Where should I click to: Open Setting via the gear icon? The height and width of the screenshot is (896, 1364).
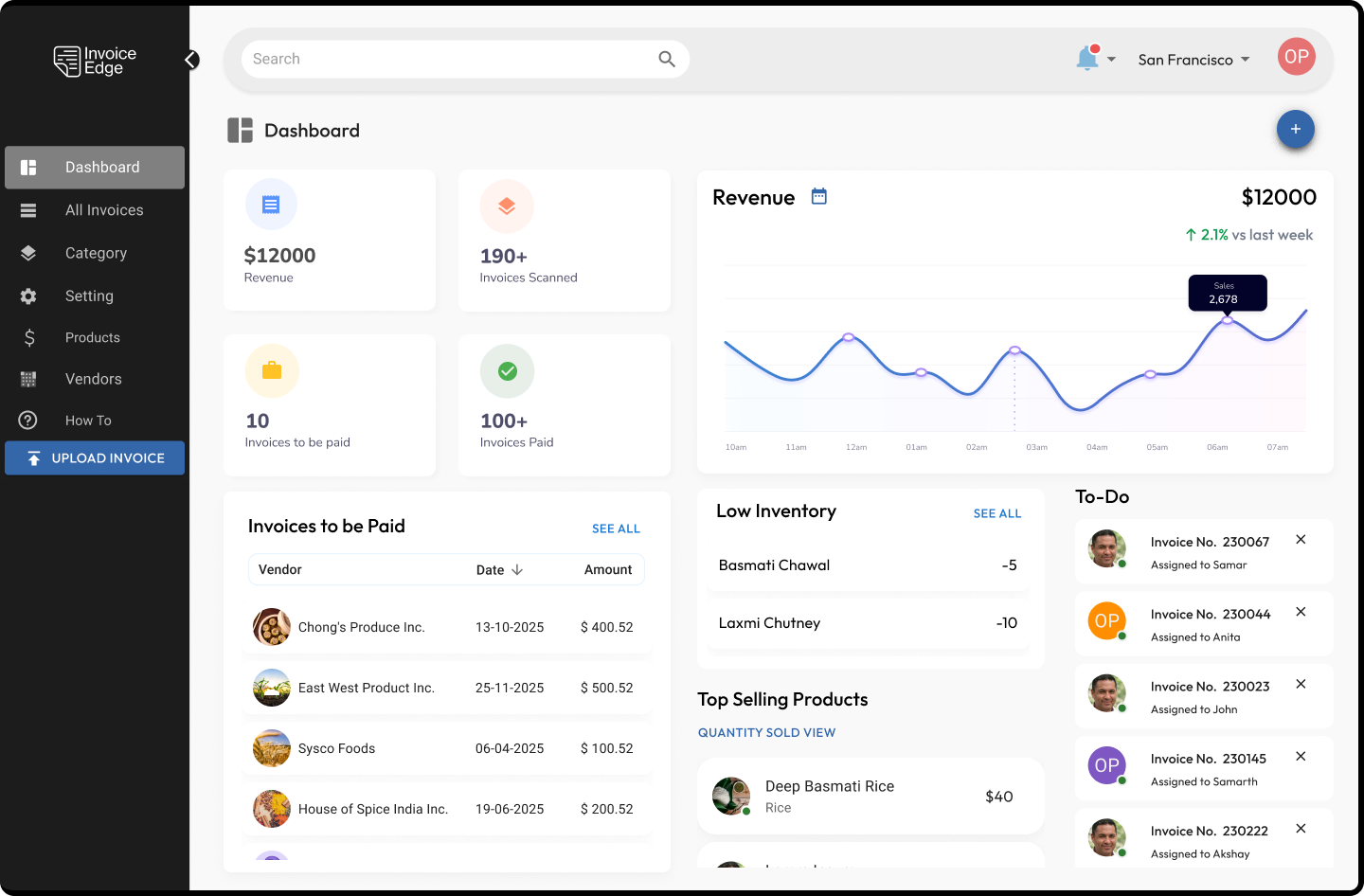click(27, 295)
